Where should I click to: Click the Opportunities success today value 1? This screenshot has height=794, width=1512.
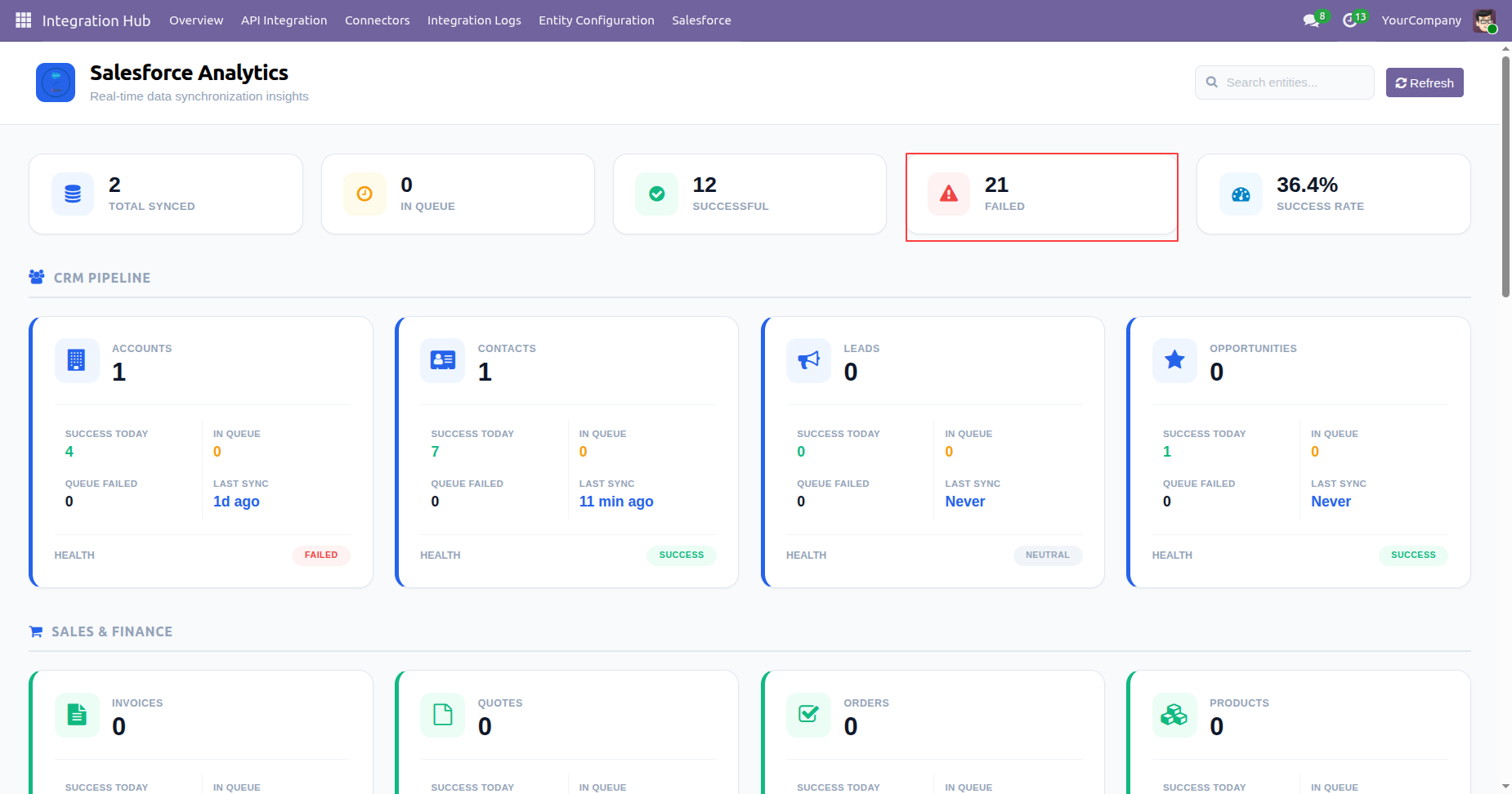1167,452
